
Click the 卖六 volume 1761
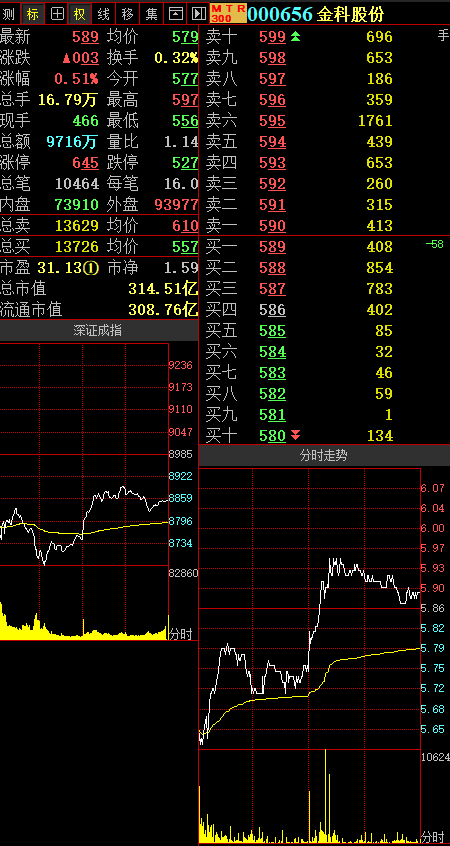click(375, 121)
